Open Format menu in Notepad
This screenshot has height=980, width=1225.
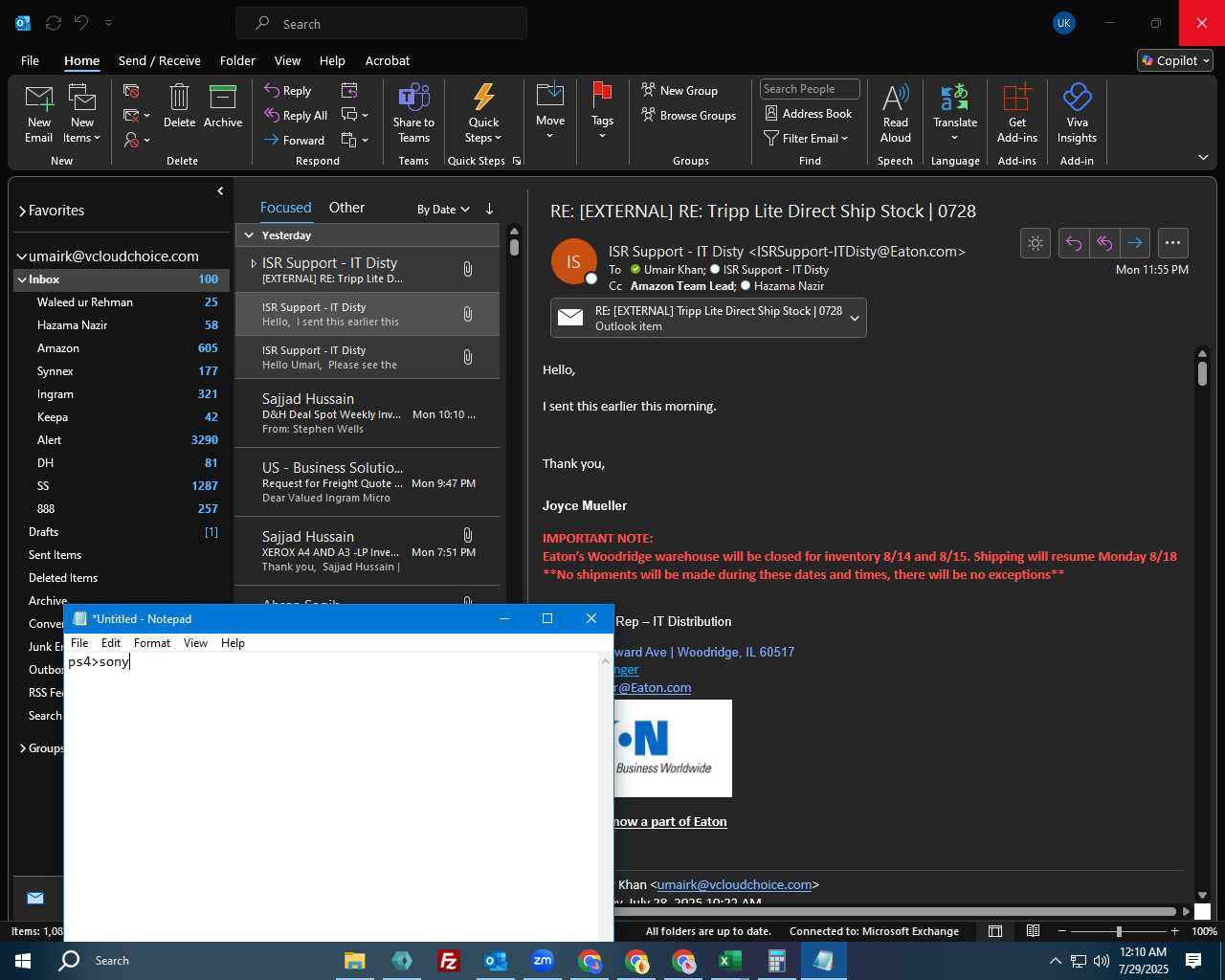[152, 643]
